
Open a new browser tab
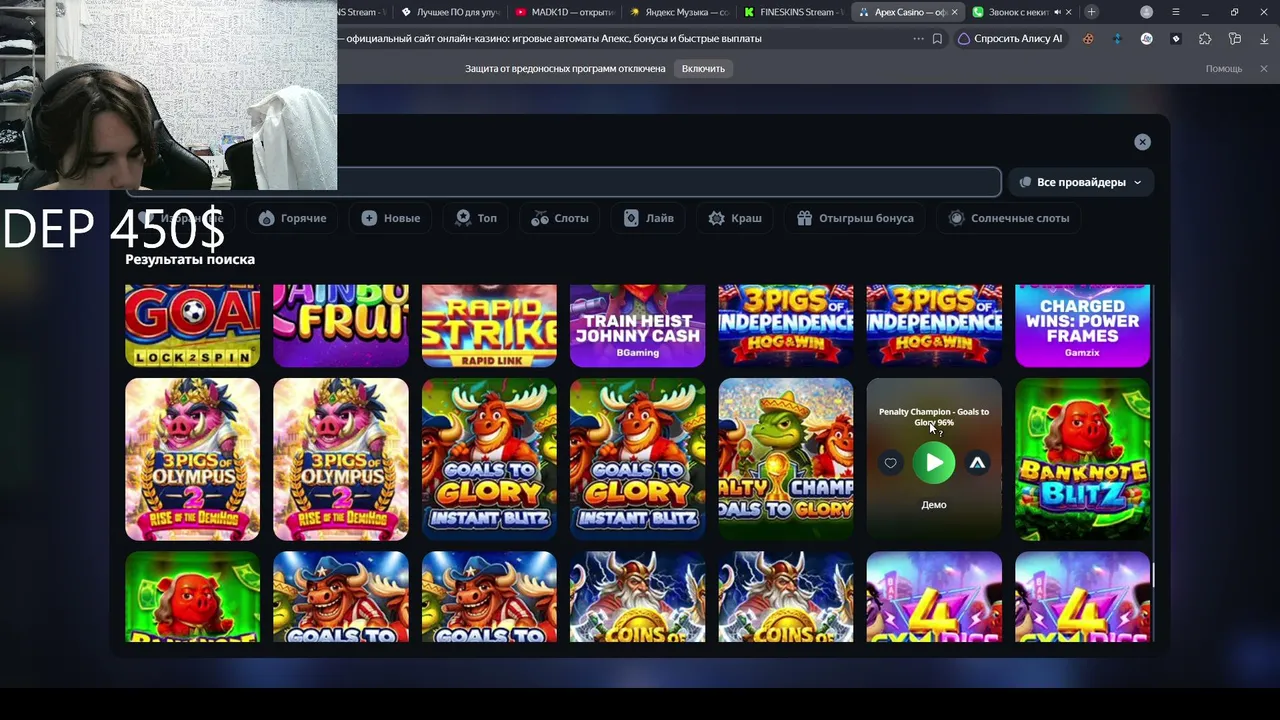(1091, 12)
